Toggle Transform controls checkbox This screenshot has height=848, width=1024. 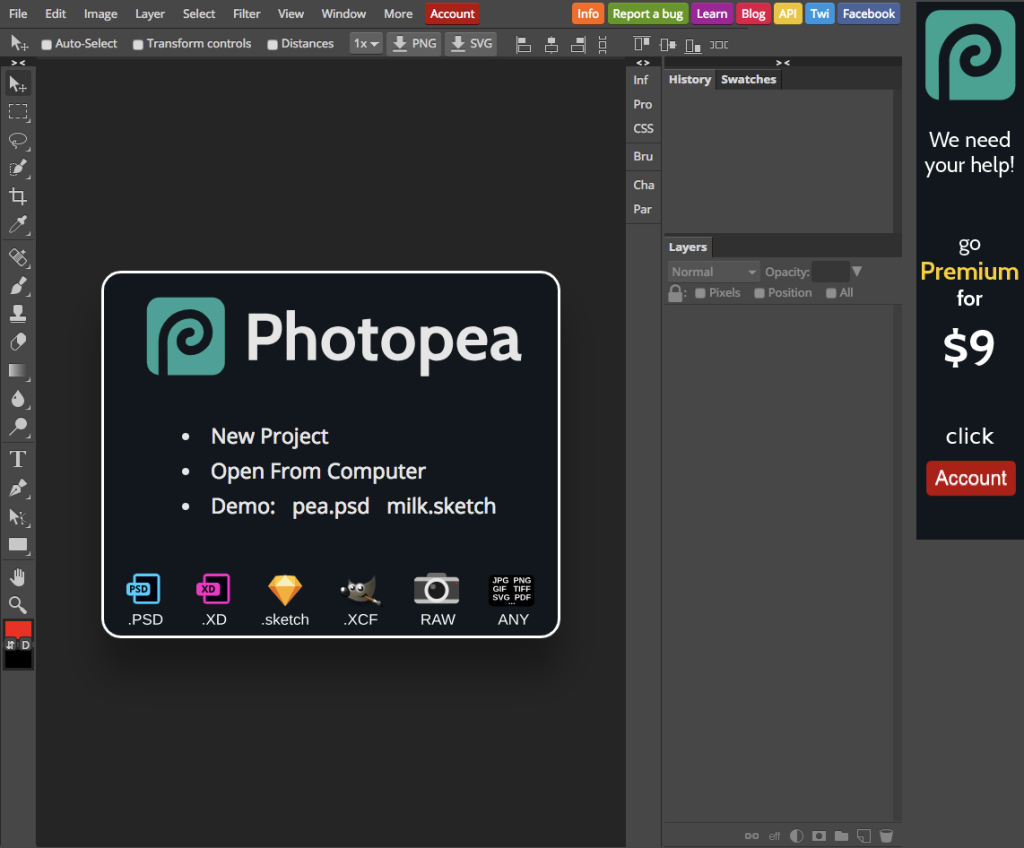[x=138, y=44]
